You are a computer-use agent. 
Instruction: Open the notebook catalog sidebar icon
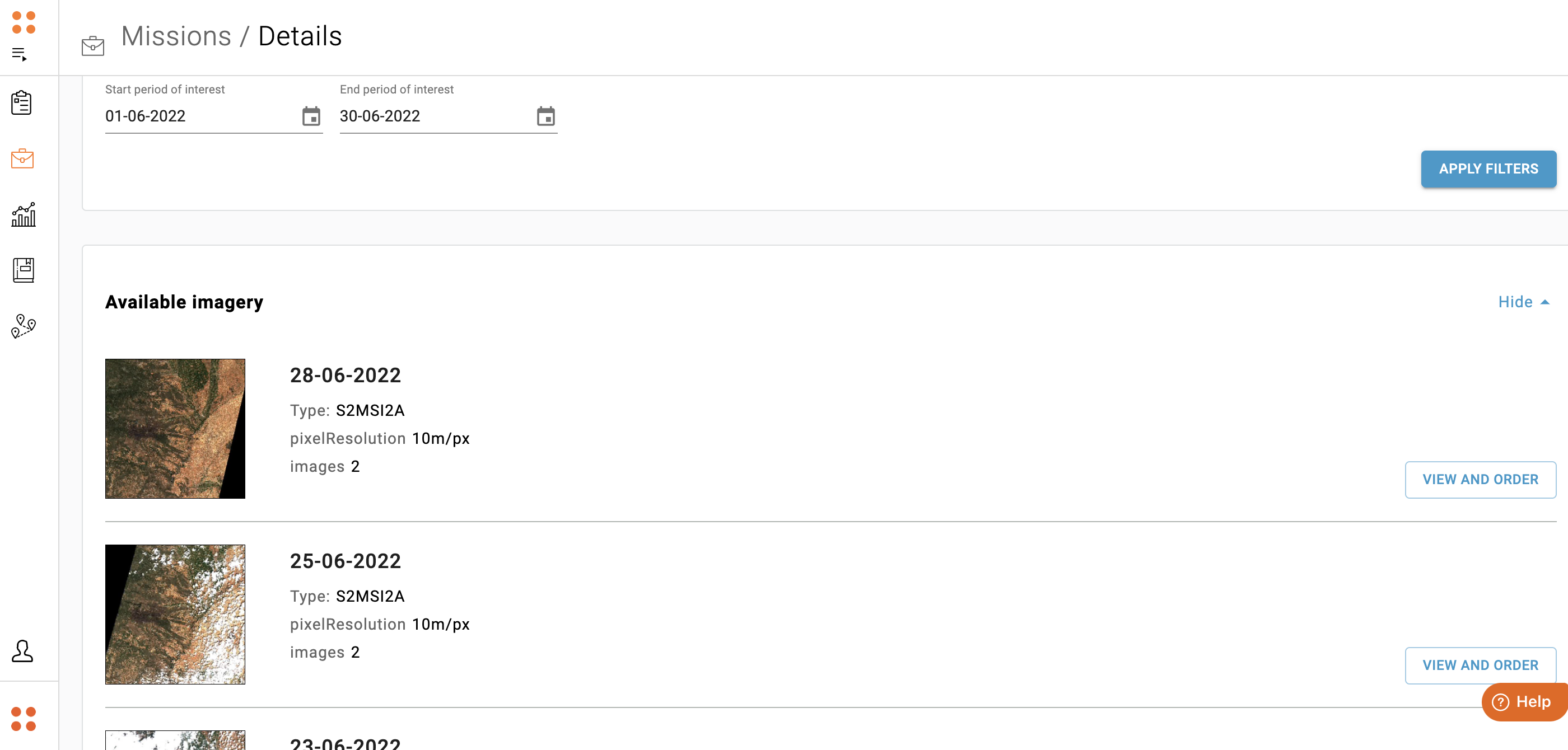[23, 270]
